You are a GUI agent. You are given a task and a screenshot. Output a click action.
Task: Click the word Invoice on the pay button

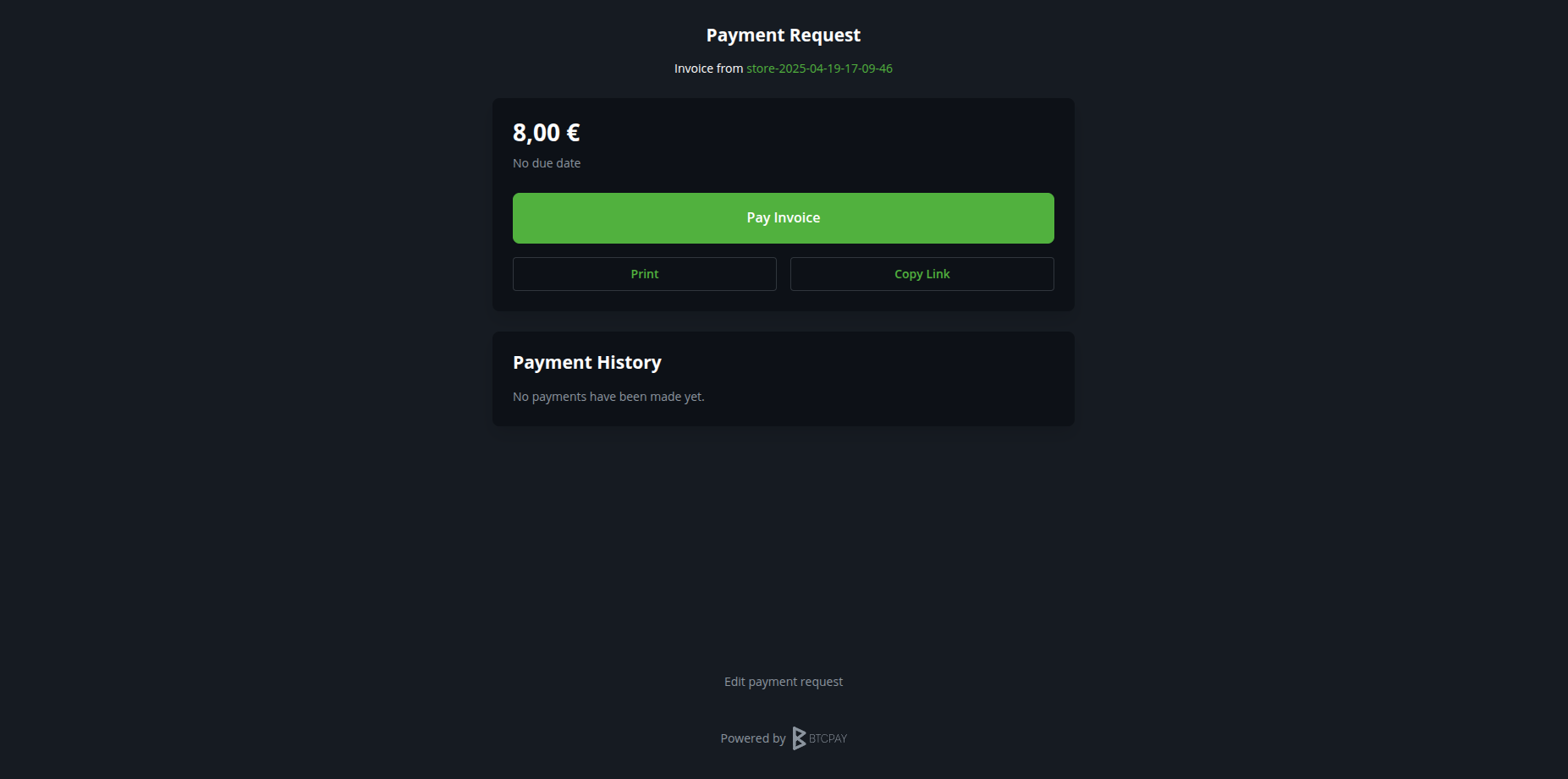[x=797, y=218]
